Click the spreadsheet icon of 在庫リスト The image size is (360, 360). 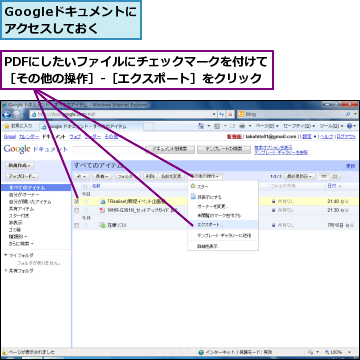(103, 225)
